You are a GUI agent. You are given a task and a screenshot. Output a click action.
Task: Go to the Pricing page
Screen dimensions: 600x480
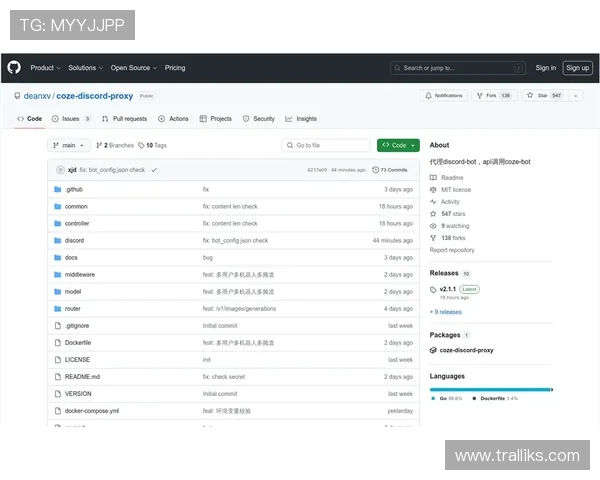(x=175, y=68)
